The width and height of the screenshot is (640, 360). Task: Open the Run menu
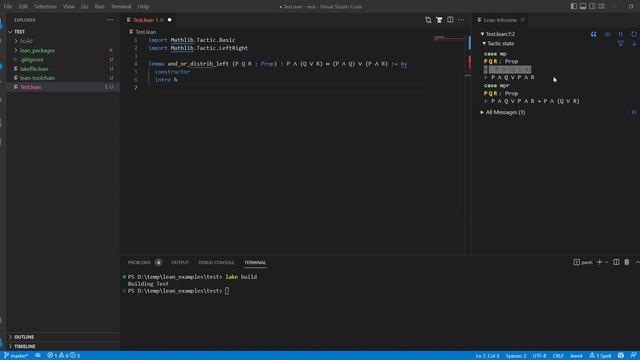coord(99,7)
